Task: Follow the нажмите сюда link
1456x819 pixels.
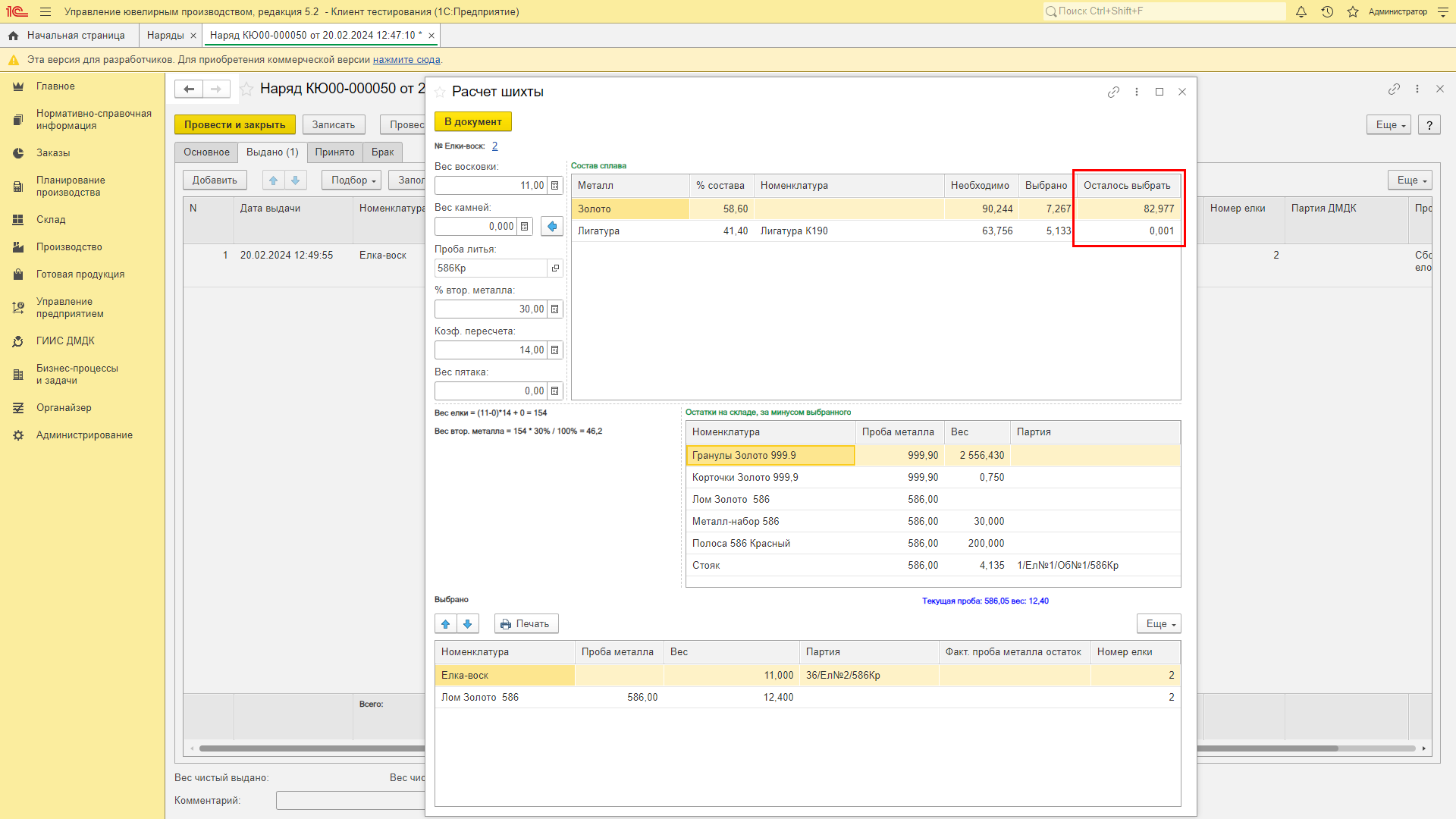Action: (406, 60)
